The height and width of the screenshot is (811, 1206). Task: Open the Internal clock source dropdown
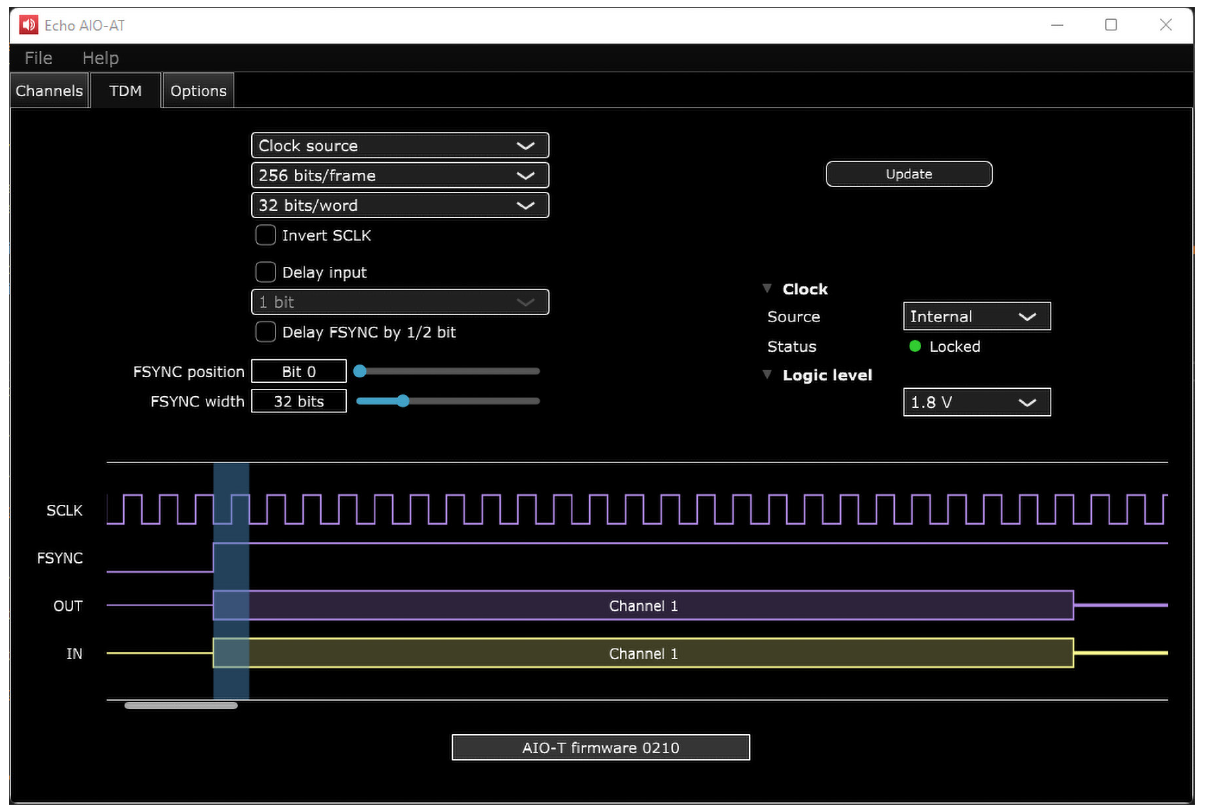coord(977,316)
